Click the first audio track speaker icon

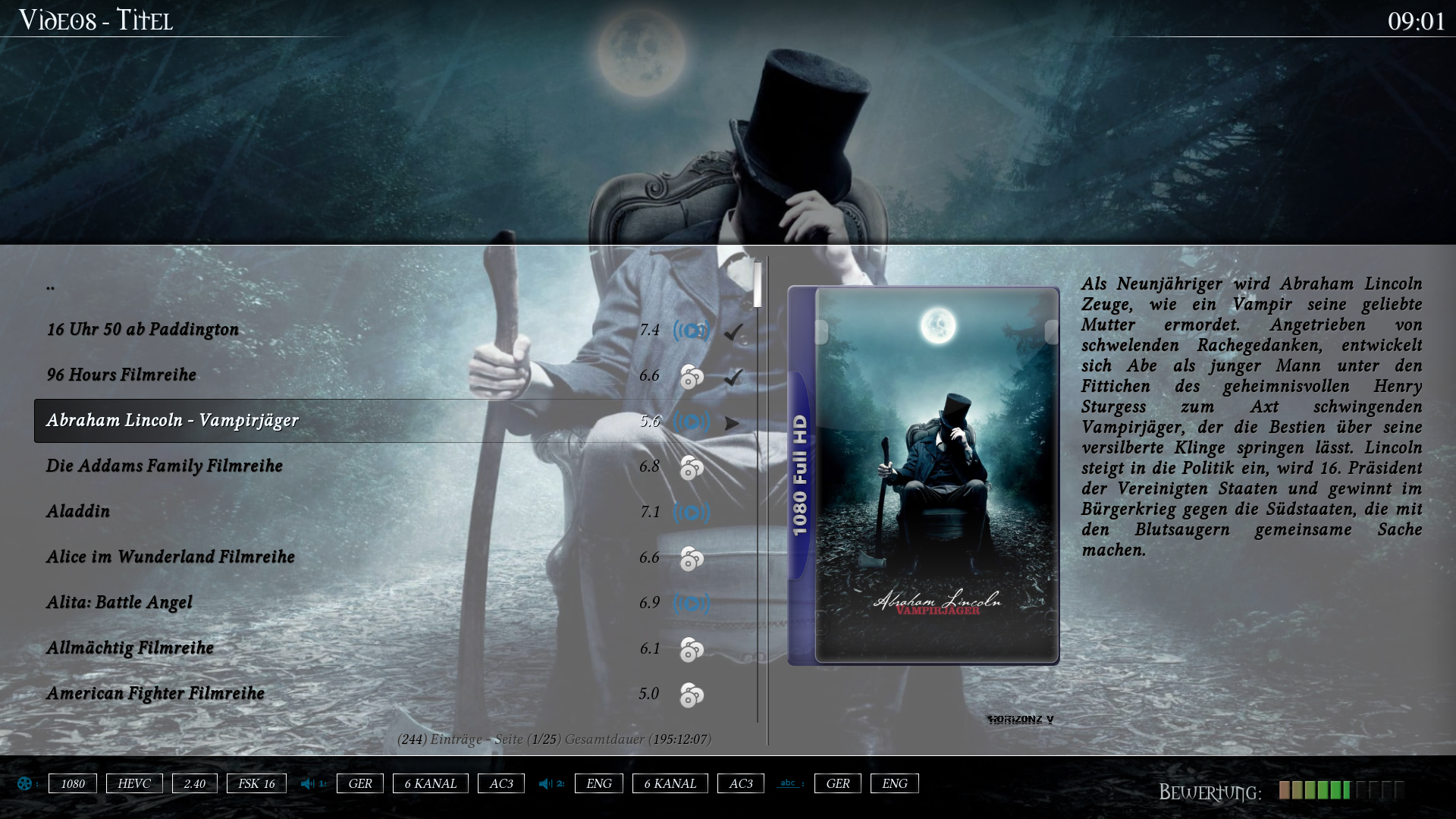pyautogui.click(x=307, y=783)
